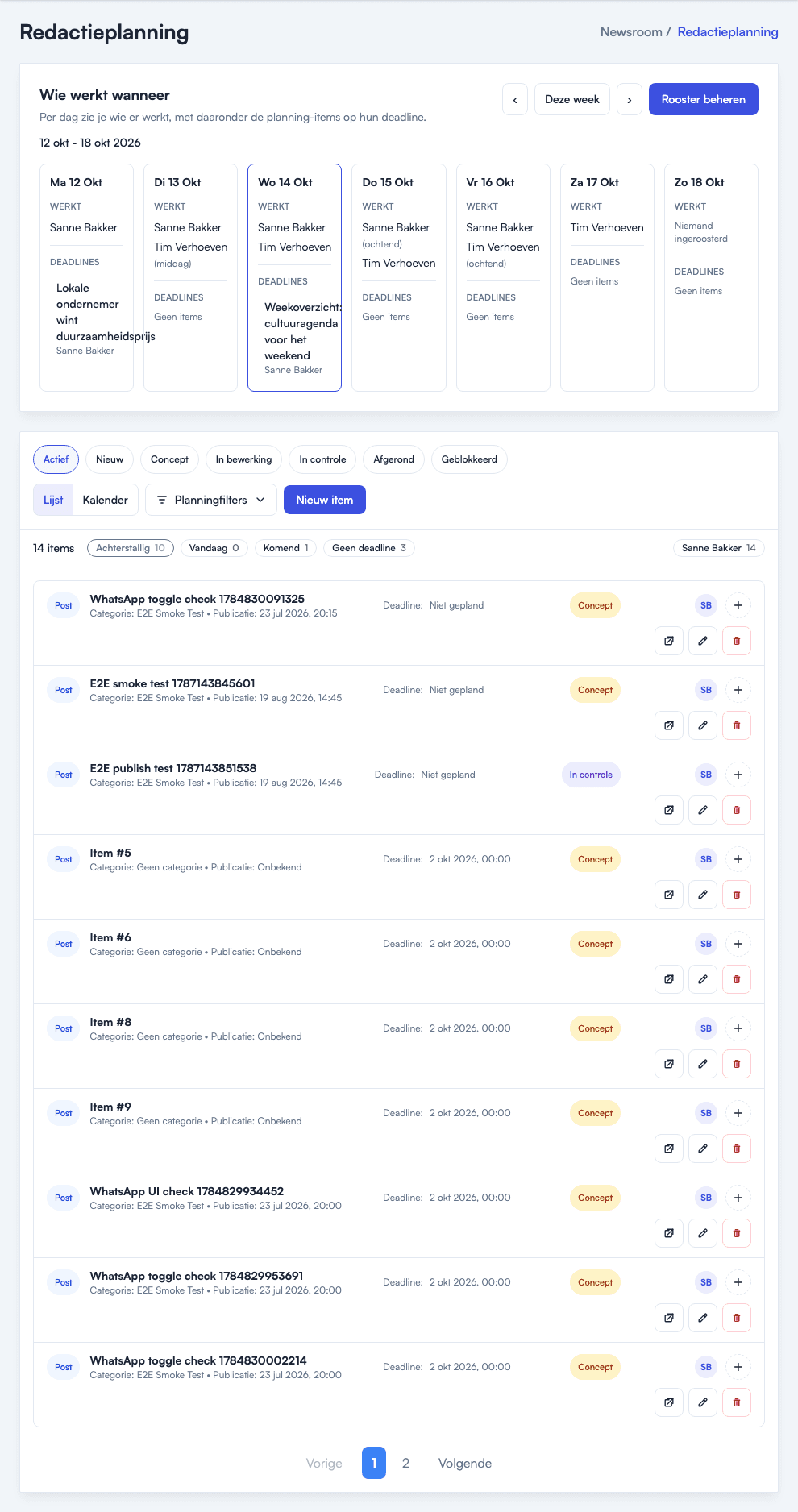Toggle the Concept filter chip above the list

coord(169,459)
